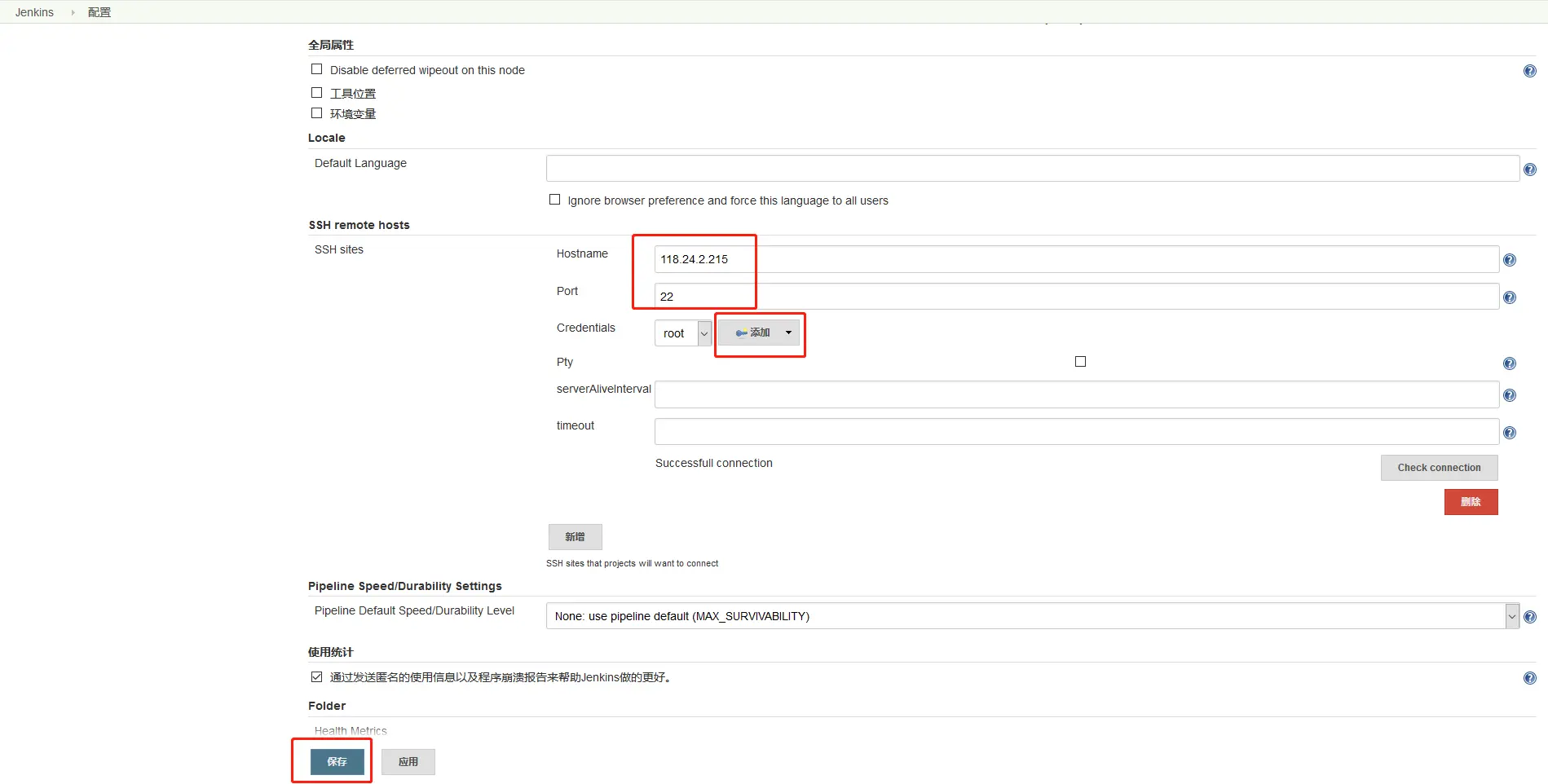The height and width of the screenshot is (784, 1548).
Task: Click the 保存 save button
Action: [x=337, y=762]
